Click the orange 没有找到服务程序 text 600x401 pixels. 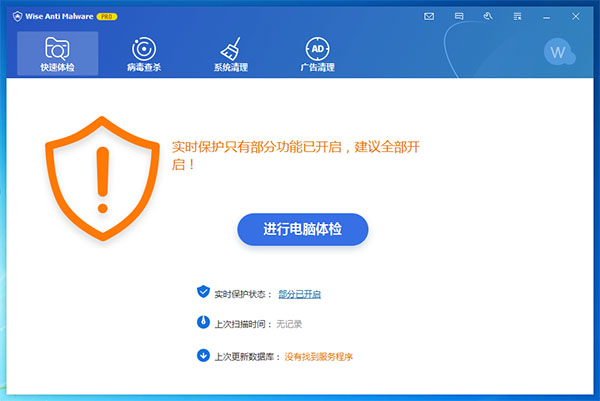click(x=319, y=356)
